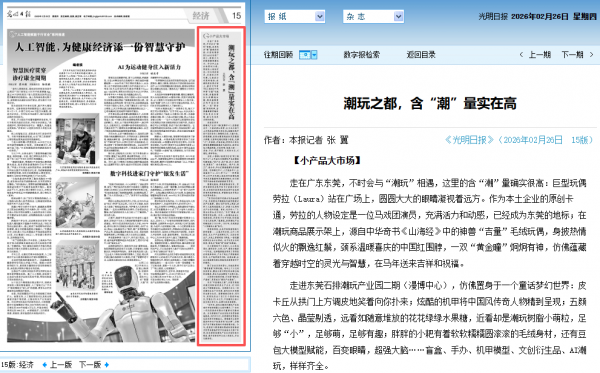Open 智慧医疗贯穿诊疗康全周期 article on page
The height and width of the screenshot is (373, 600).
coord(29,74)
